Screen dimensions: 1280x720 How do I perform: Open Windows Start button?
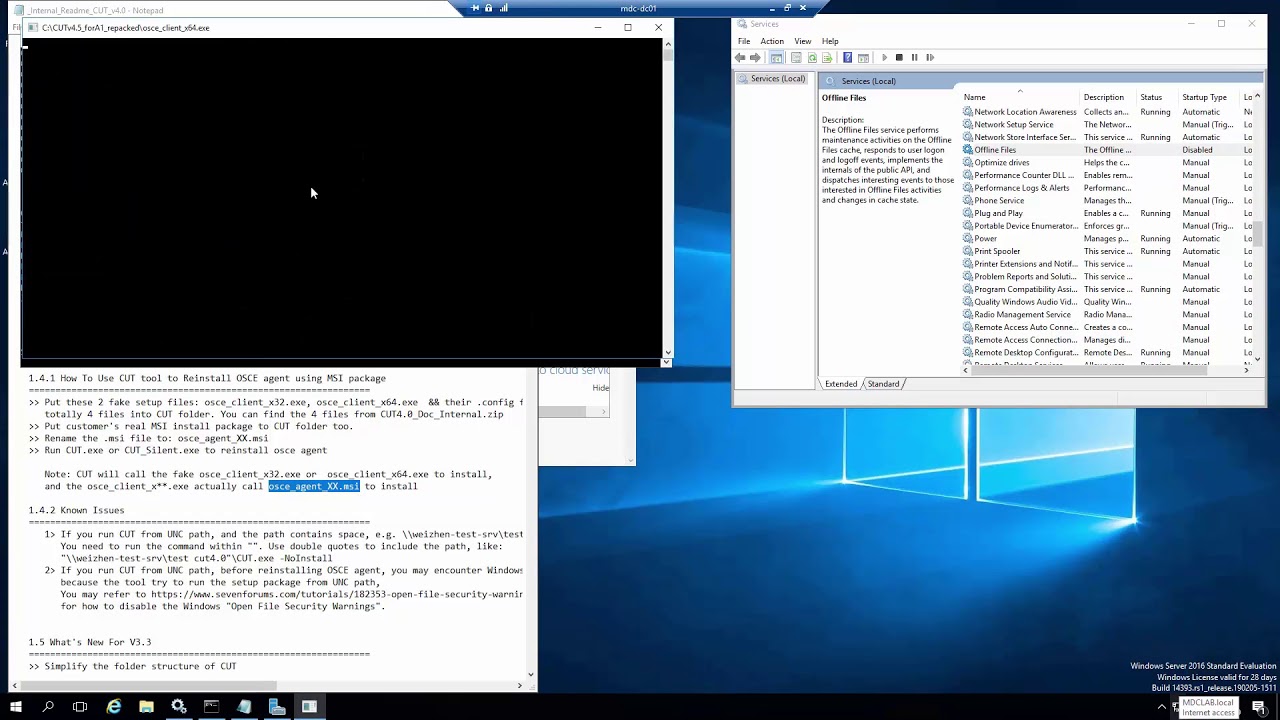[16, 707]
